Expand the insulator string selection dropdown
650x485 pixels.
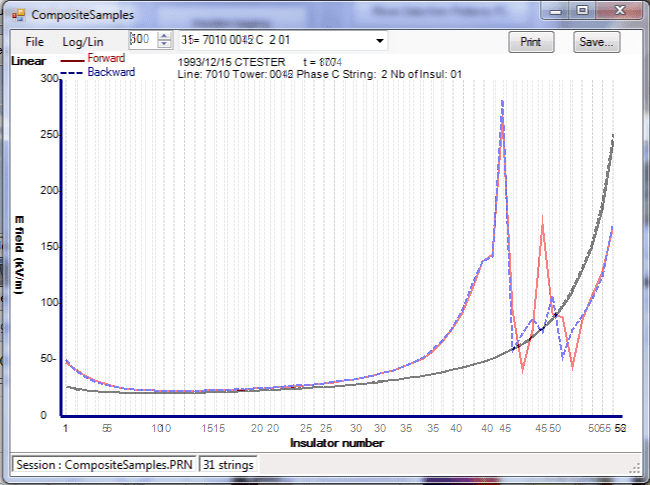click(x=379, y=41)
